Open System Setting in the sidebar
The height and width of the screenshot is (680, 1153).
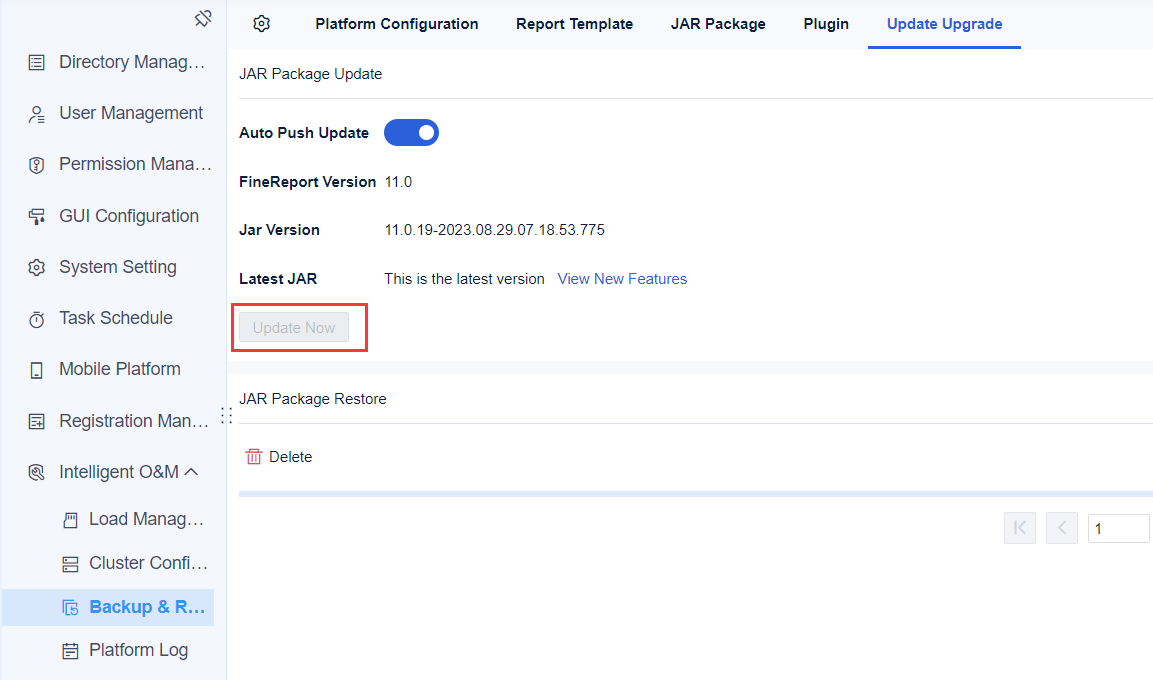point(118,267)
